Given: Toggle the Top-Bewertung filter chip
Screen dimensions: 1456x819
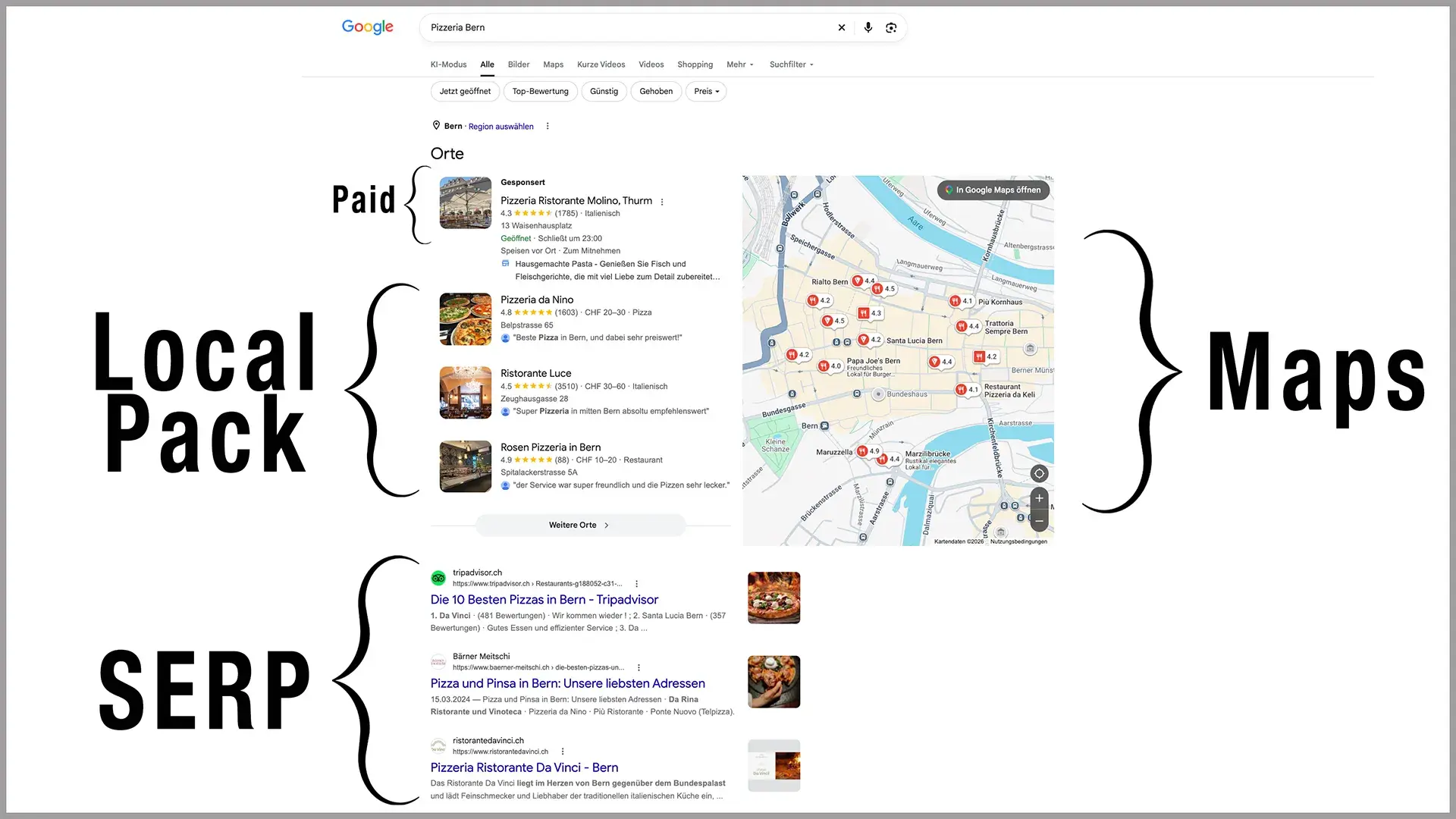Looking at the screenshot, I should 540,92.
